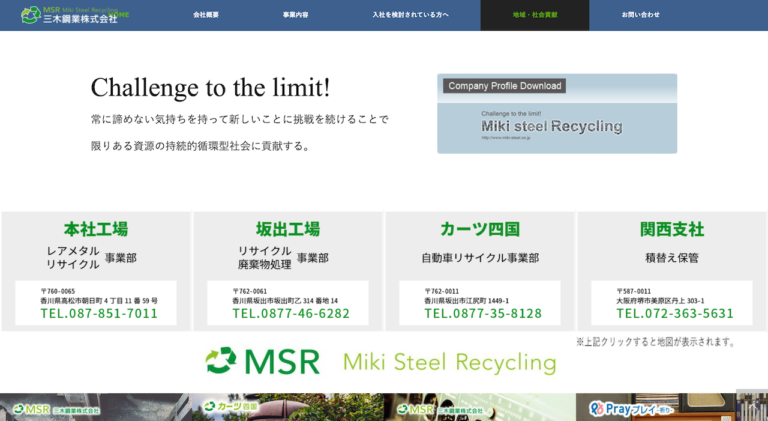Click the Company Profile Download label
Image resolution: width=768 pixels, height=421 pixels.
tap(504, 86)
